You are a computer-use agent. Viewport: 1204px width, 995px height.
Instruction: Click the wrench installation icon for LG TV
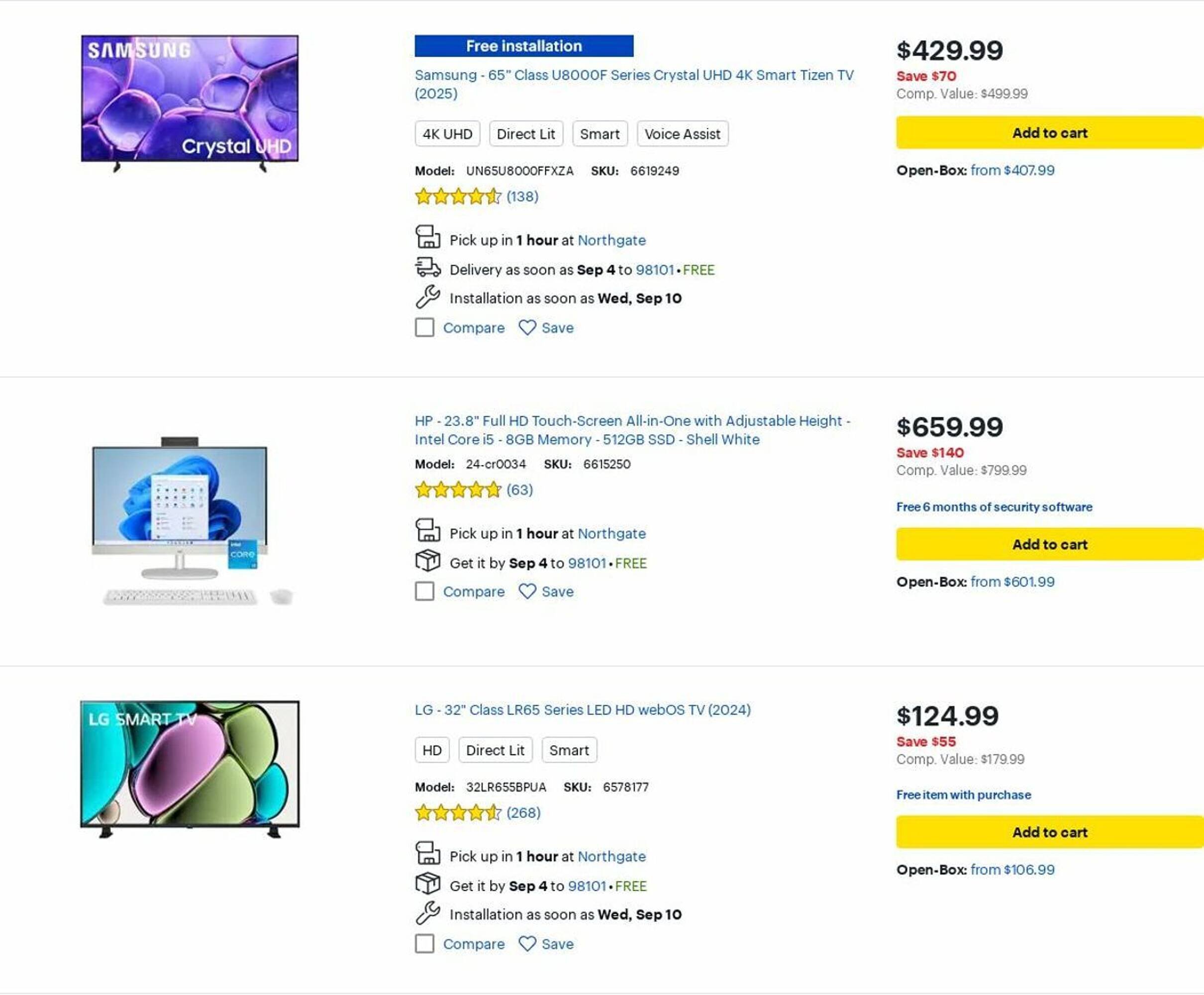point(427,913)
